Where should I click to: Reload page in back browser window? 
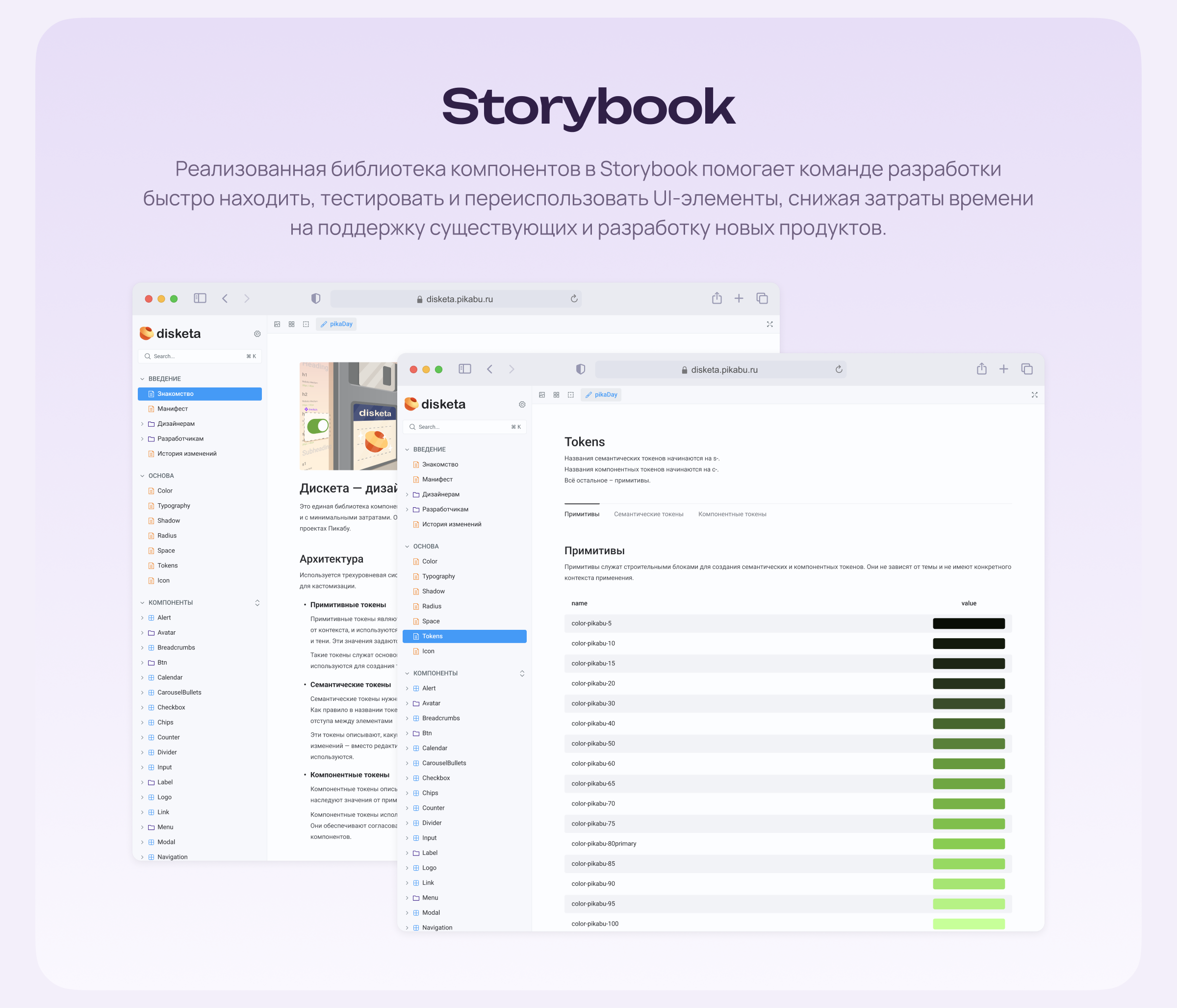[x=574, y=299]
